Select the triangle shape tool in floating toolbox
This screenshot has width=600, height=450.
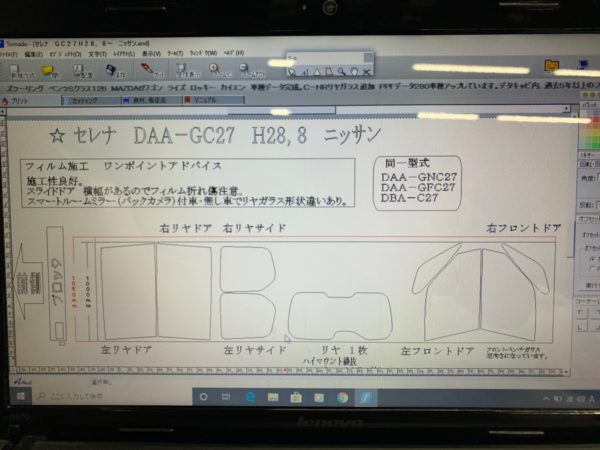pyautogui.click(x=317, y=72)
